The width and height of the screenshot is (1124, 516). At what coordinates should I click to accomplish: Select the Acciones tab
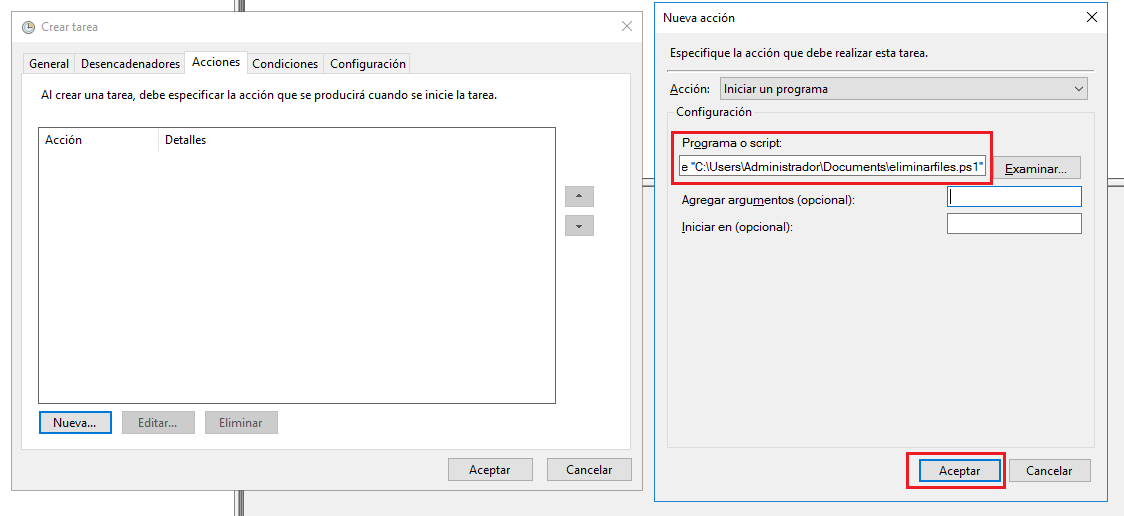[216, 62]
